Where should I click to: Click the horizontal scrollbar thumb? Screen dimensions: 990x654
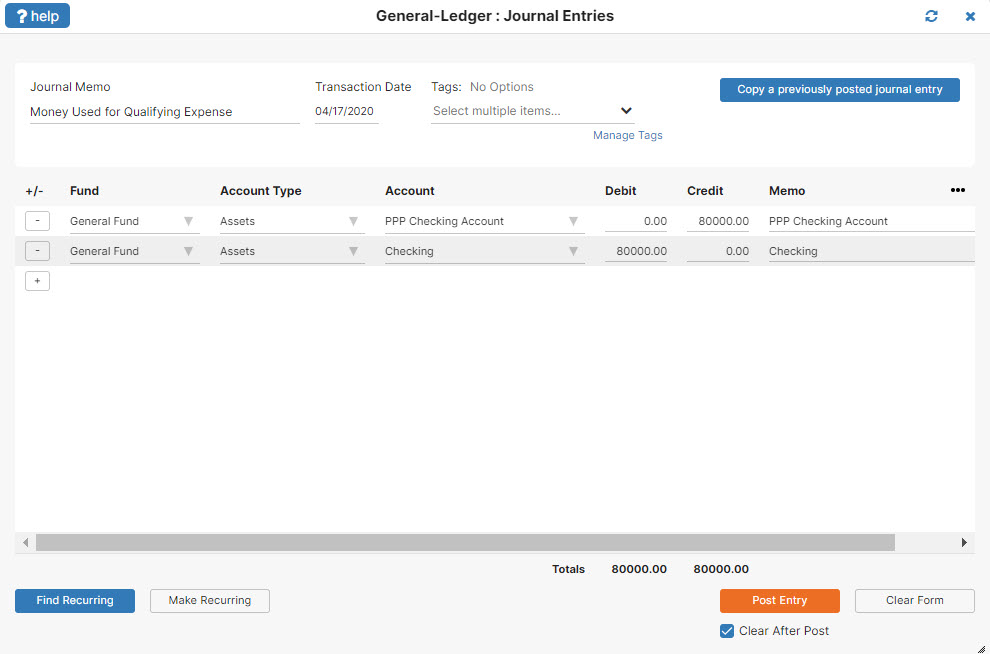point(465,542)
